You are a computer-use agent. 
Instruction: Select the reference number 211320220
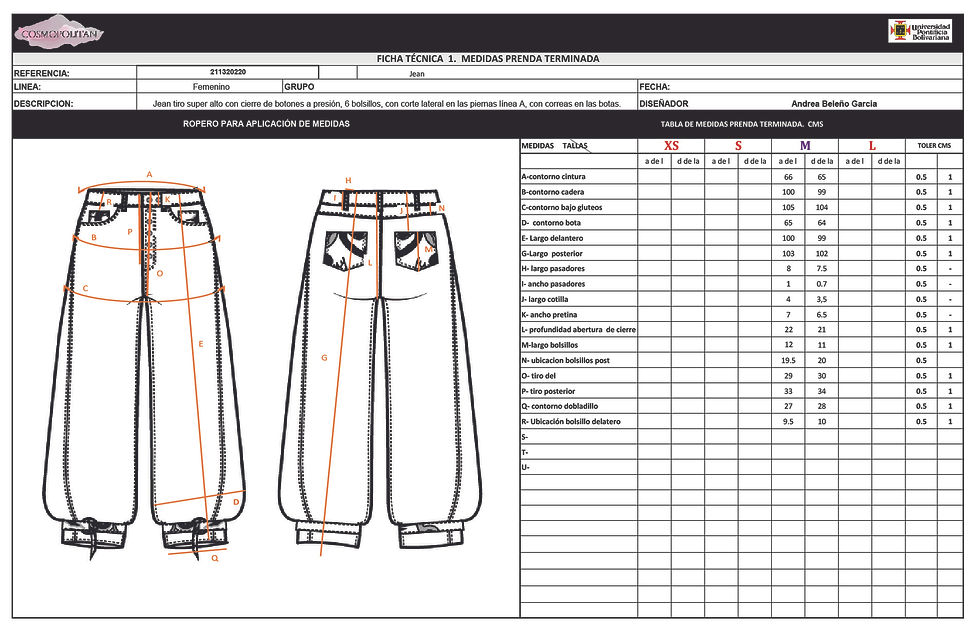[x=228, y=72]
